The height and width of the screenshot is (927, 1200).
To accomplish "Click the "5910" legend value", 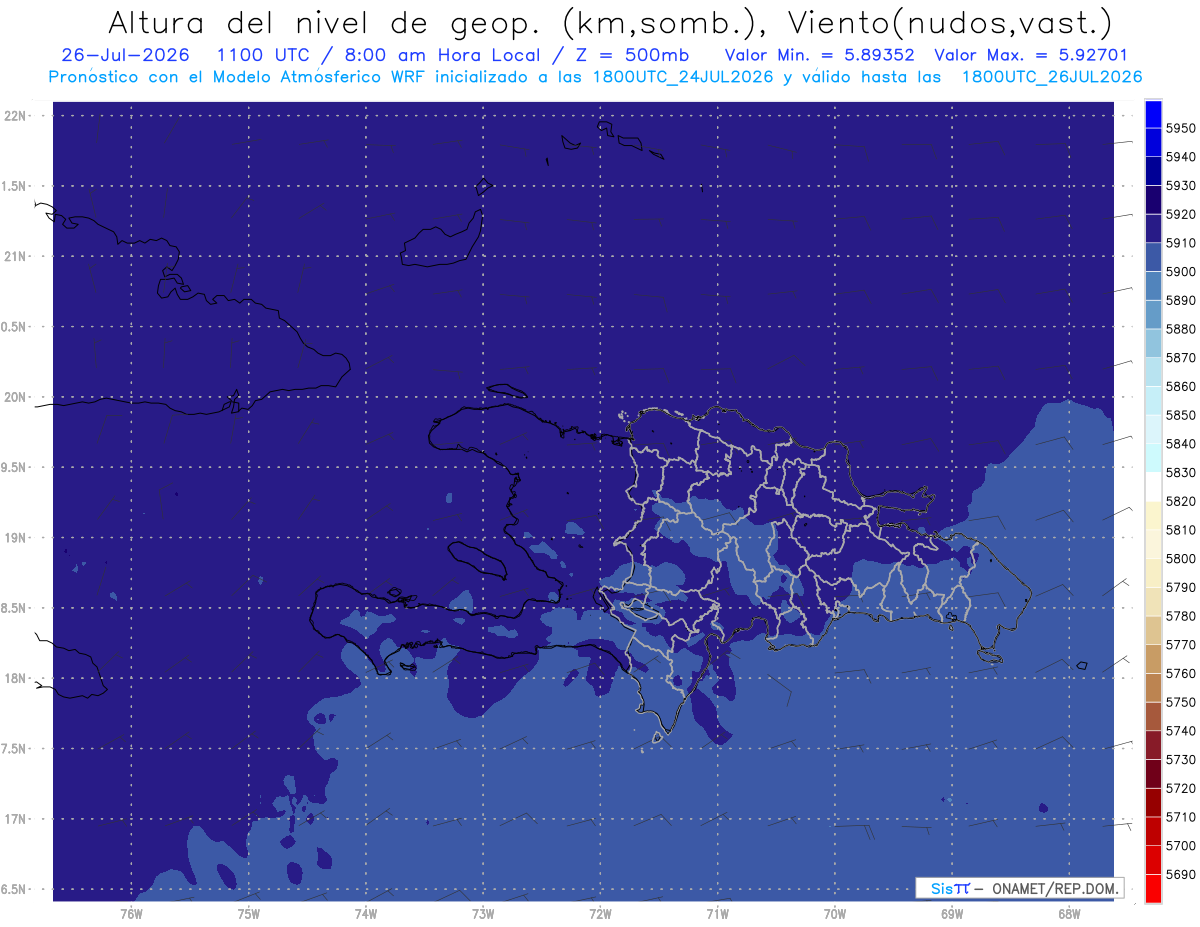I will coord(1180,243).
